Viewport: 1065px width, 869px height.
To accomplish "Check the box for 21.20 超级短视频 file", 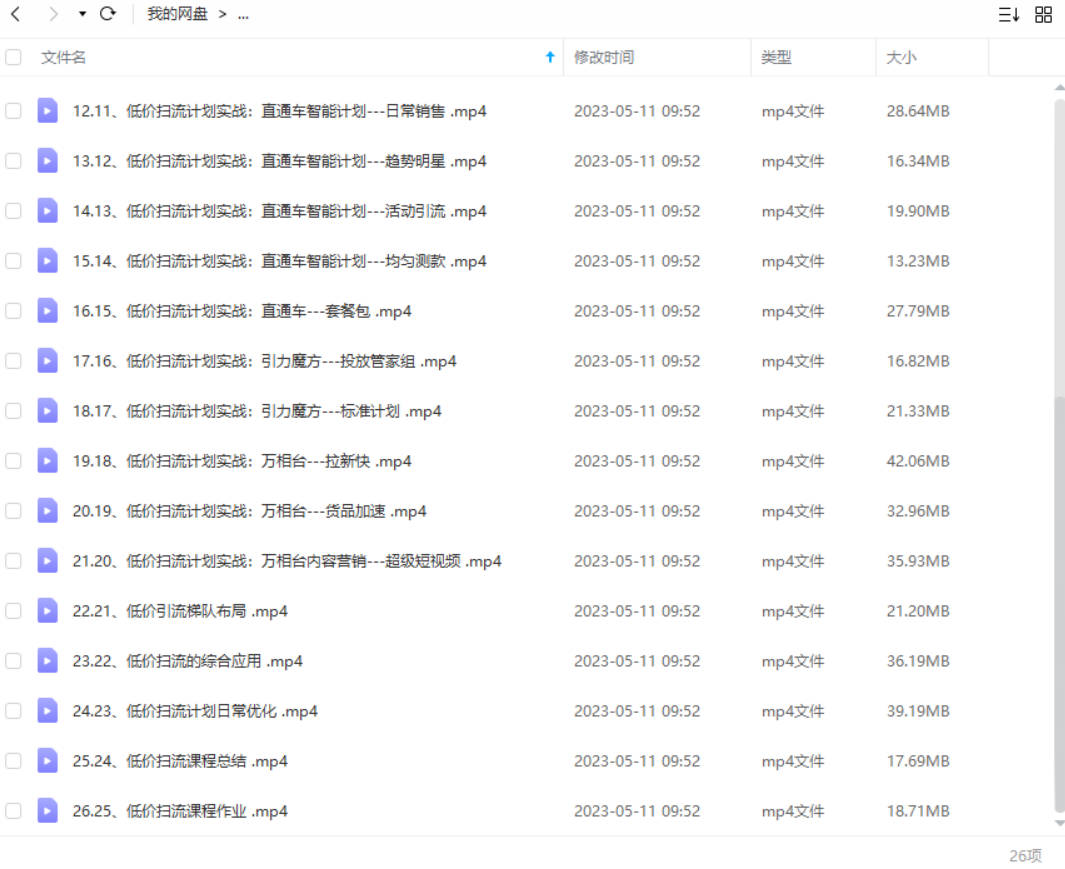I will (13, 561).
